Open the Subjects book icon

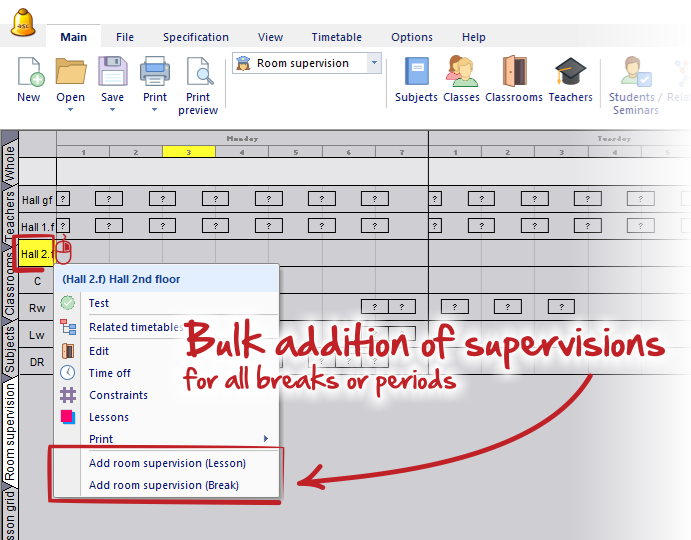(x=416, y=73)
